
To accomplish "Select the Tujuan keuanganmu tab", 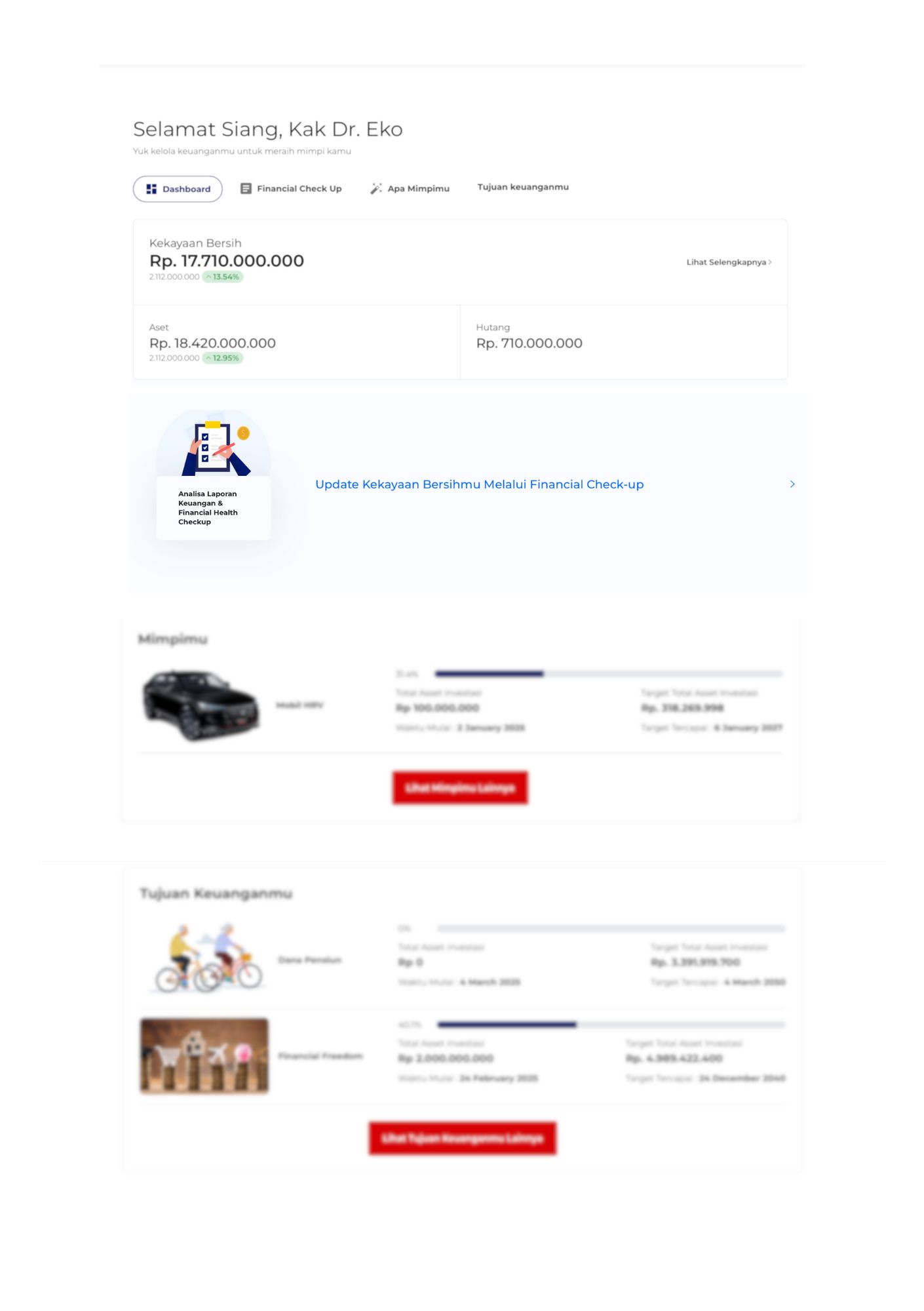I will [x=523, y=187].
